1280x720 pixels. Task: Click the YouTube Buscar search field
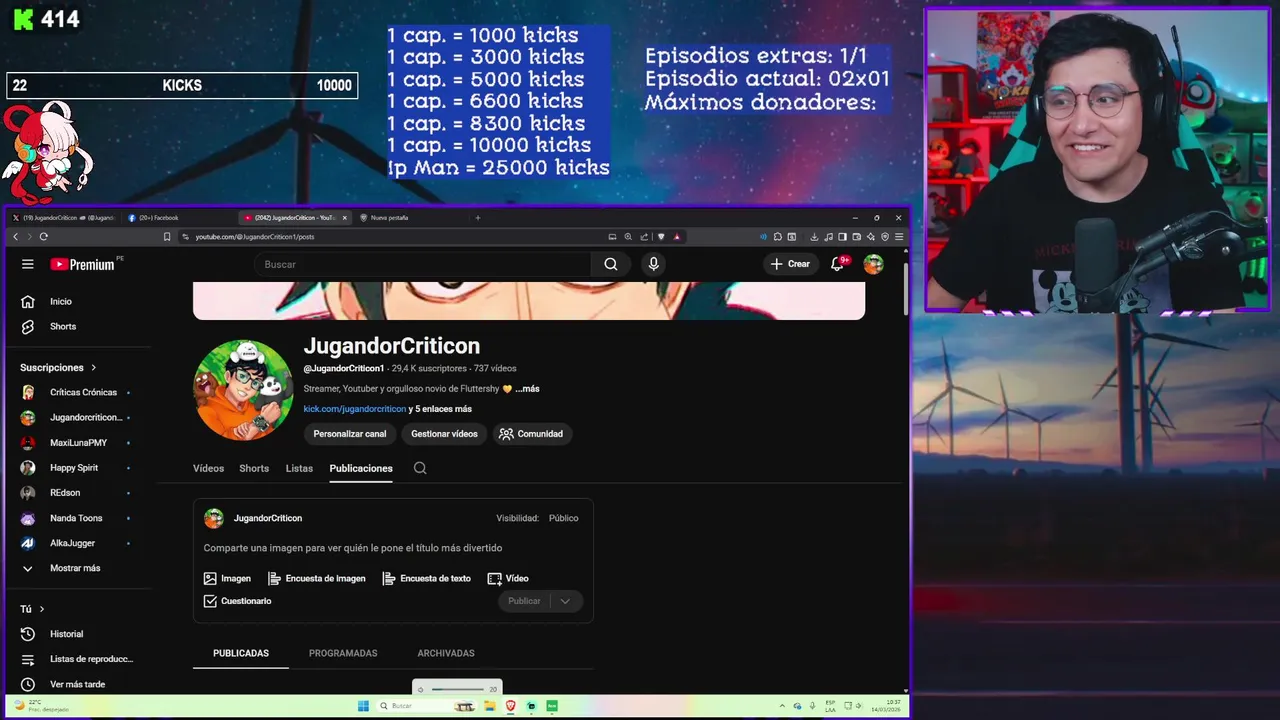tap(423, 264)
